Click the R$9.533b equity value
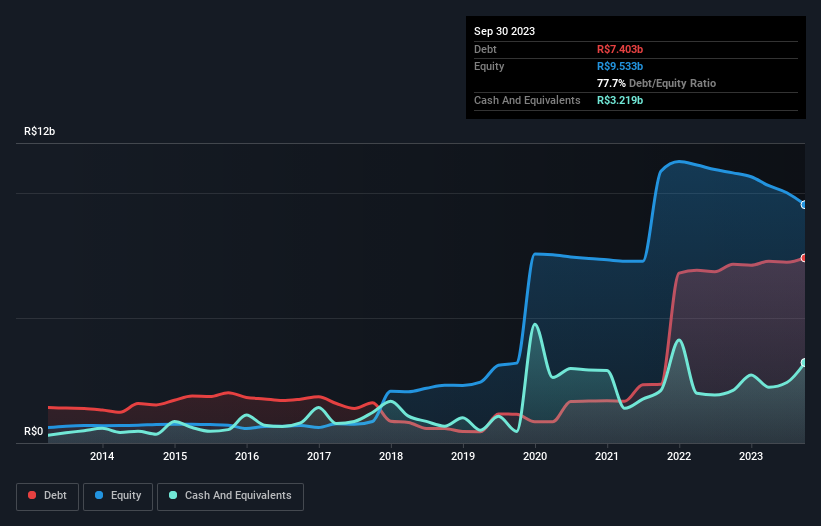Viewport: 821px width, 526px height. (620, 66)
